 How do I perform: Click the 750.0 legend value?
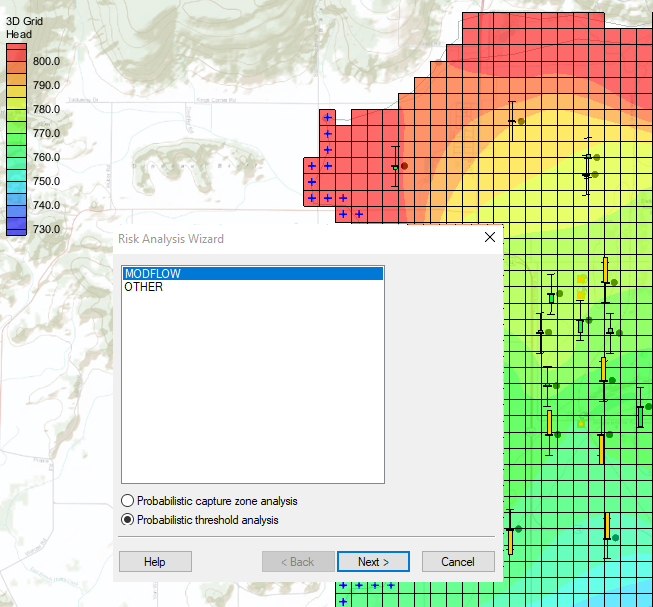[46, 182]
